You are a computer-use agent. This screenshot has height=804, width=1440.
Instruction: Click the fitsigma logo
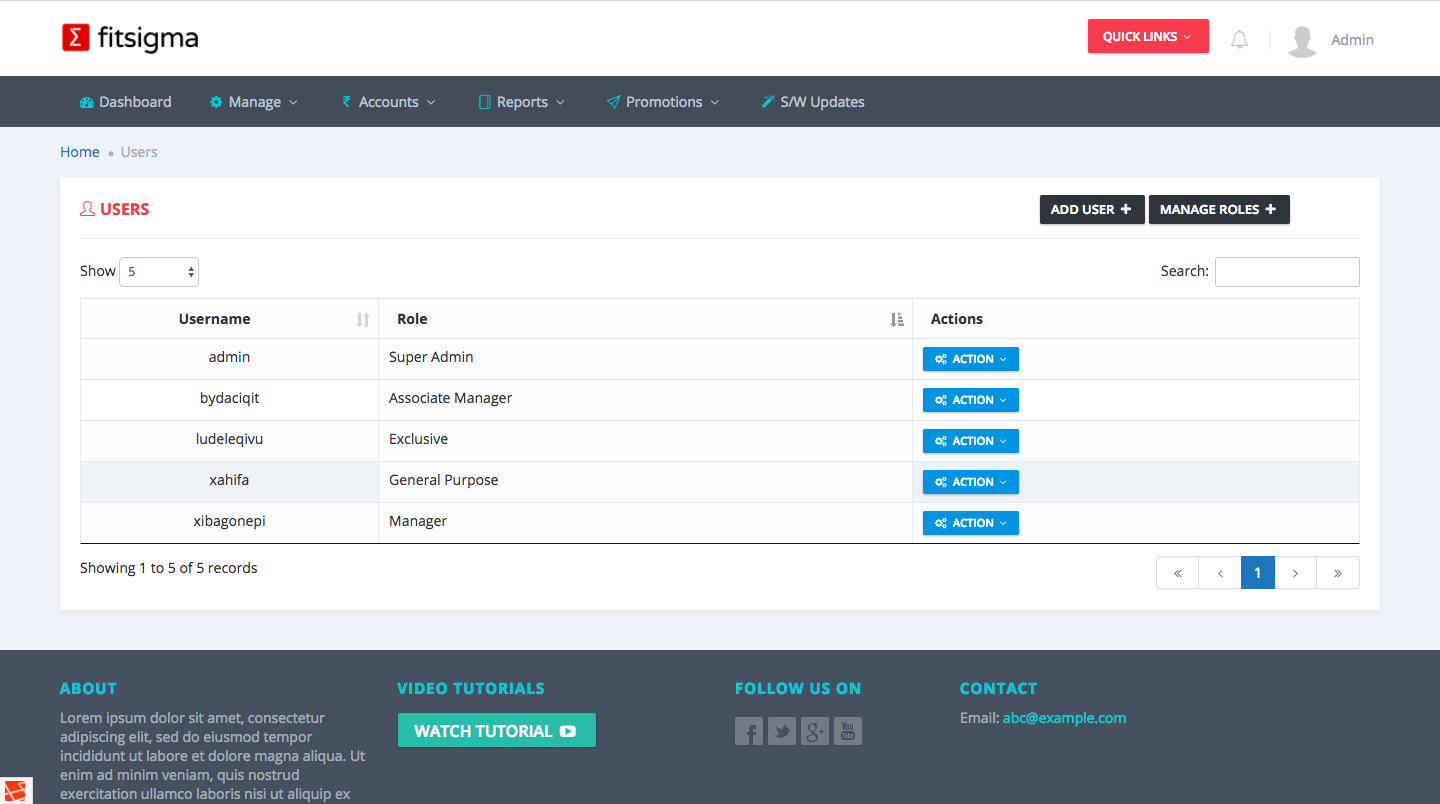130,38
